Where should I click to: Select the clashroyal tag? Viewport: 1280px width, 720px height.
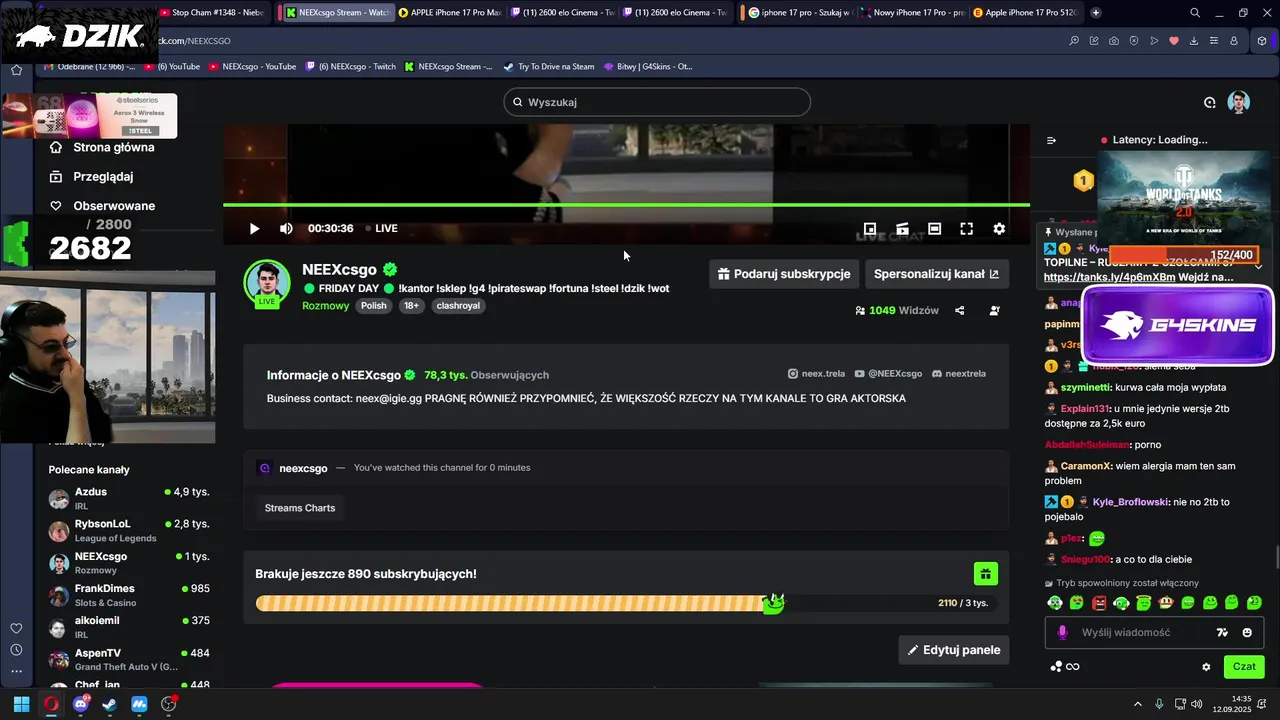pos(458,306)
